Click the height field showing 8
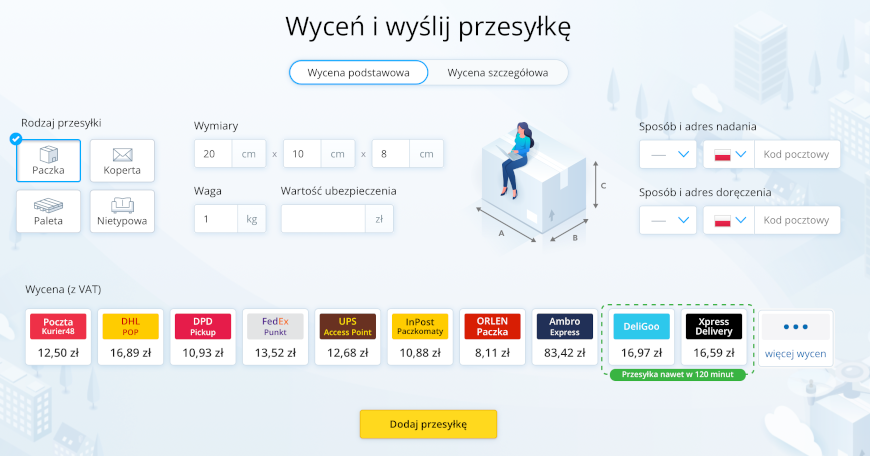 (391, 154)
